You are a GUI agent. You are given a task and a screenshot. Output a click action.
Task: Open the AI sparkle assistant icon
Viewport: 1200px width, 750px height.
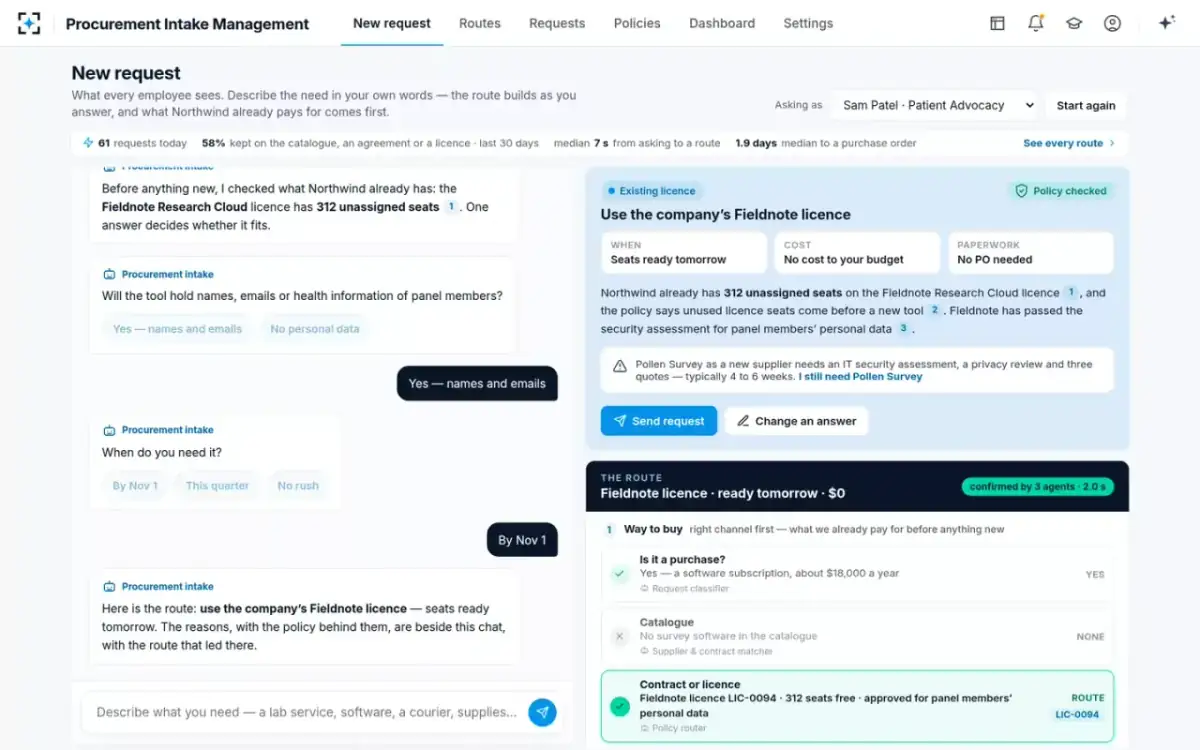point(1166,23)
